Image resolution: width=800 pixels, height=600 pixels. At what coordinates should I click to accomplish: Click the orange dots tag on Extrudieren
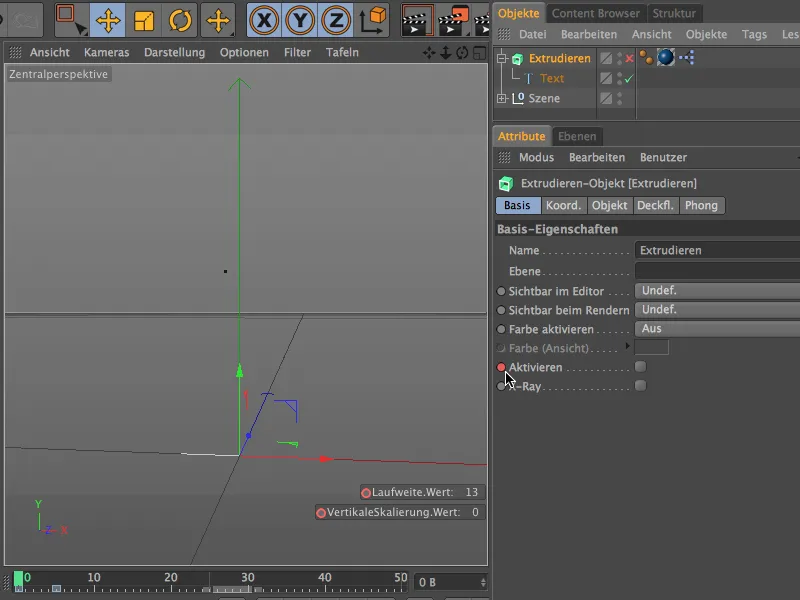646,58
